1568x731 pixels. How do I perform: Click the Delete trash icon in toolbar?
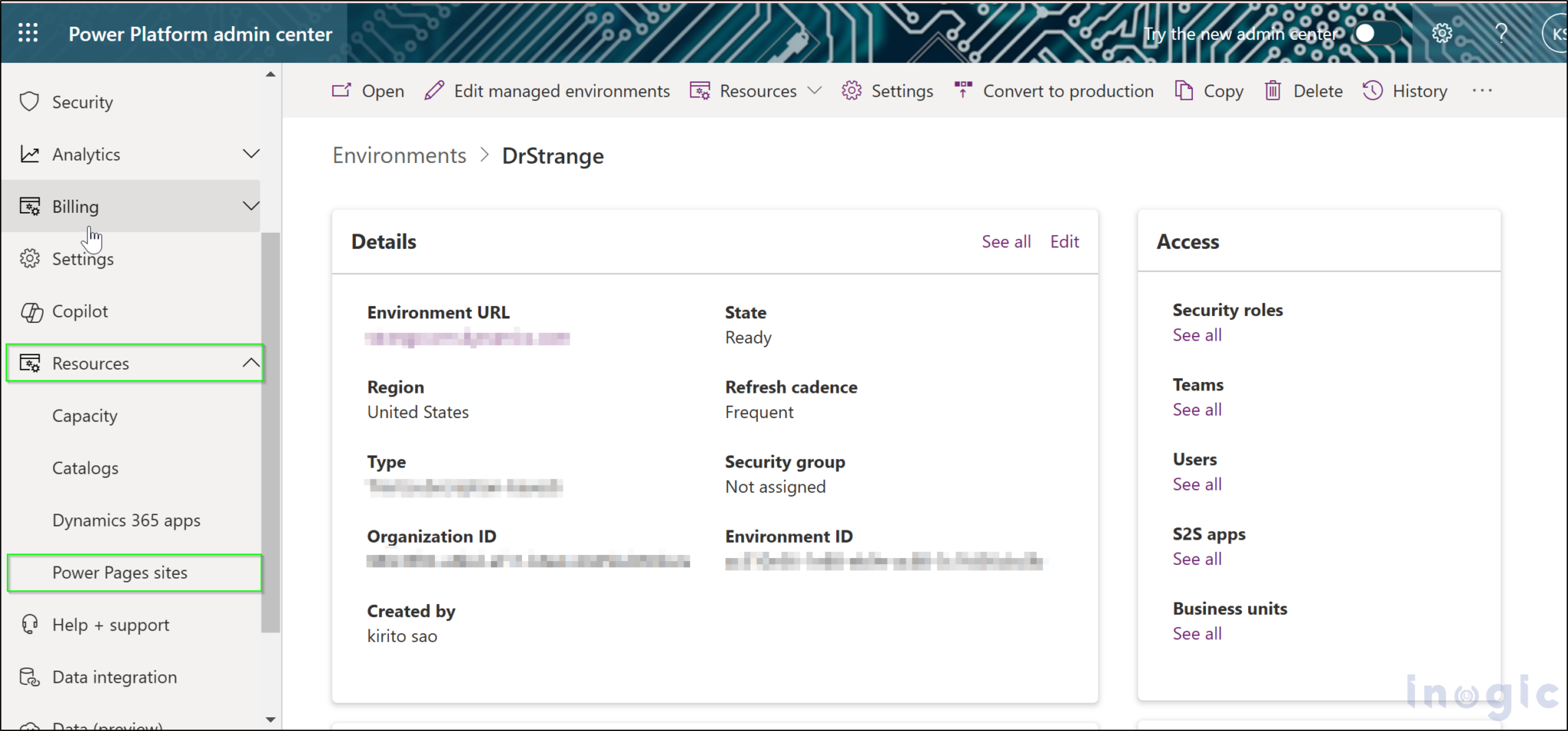[1273, 90]
